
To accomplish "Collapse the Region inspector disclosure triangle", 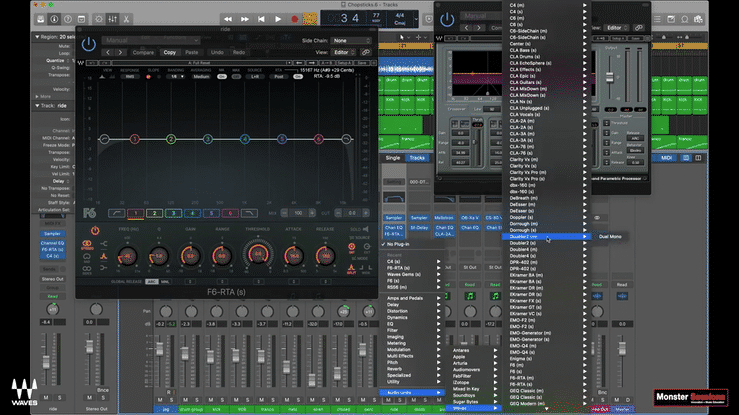I will pos(37,37).
